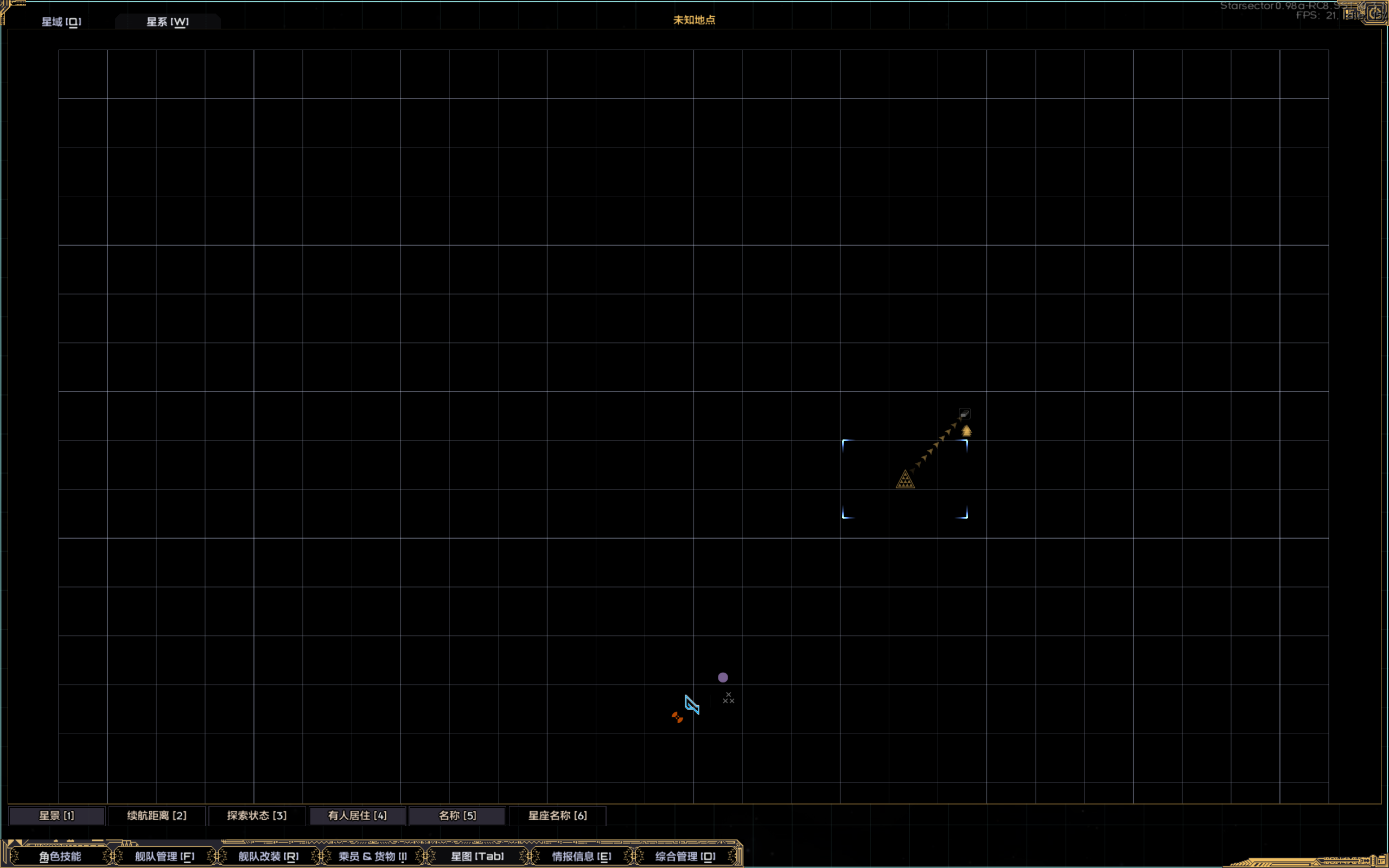Click the gray triple-X debris marker
The height and width of the screenshot is (868, 1389).
pos(728,698)
